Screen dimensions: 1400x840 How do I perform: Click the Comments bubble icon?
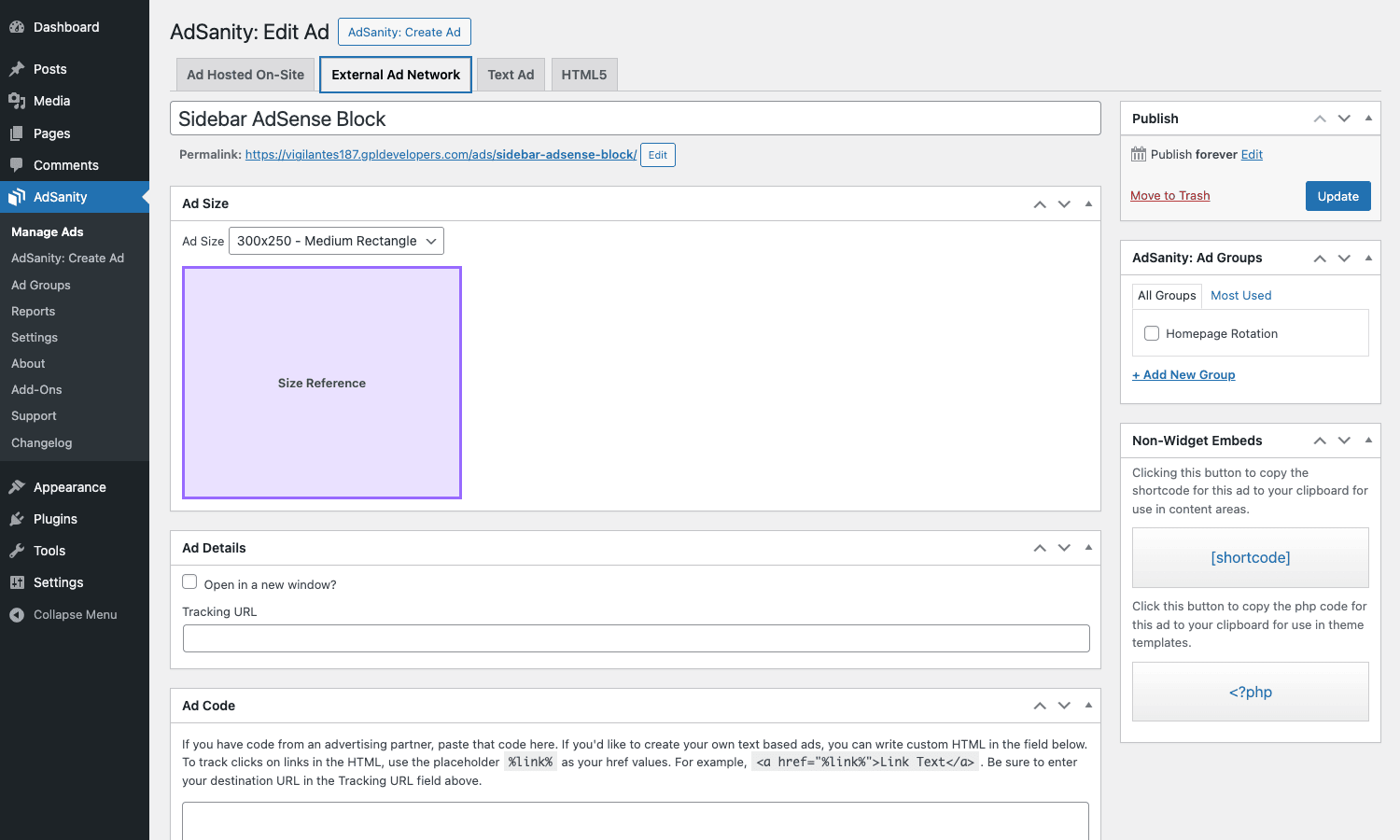tap(17, 165)
